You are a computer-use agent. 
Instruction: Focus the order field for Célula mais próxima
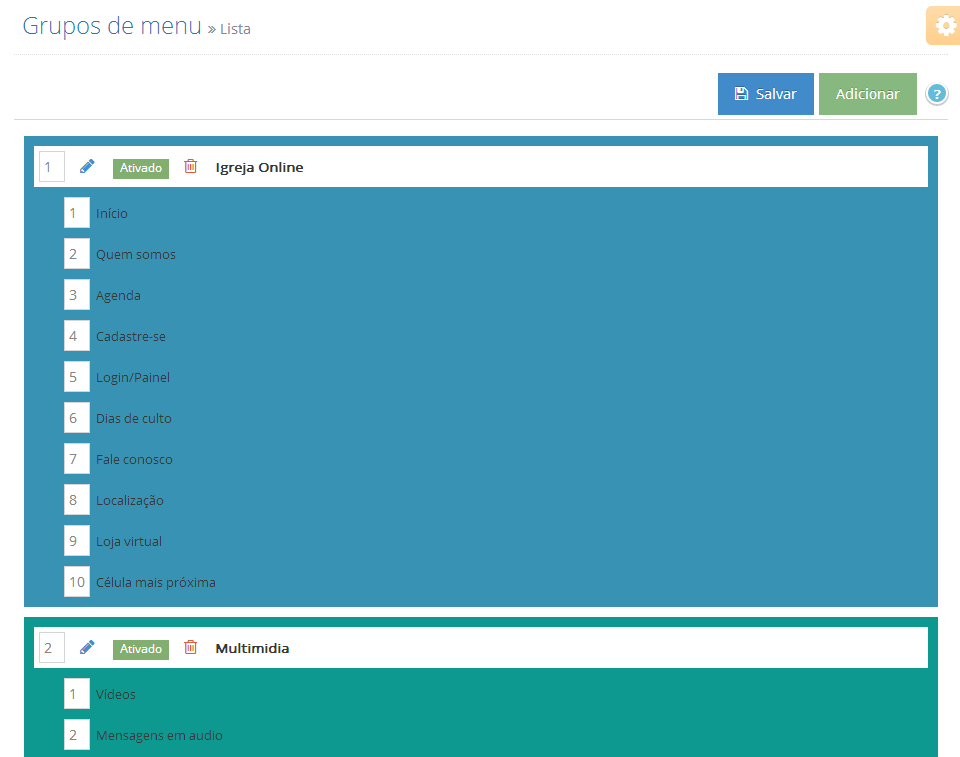point(77,582)
